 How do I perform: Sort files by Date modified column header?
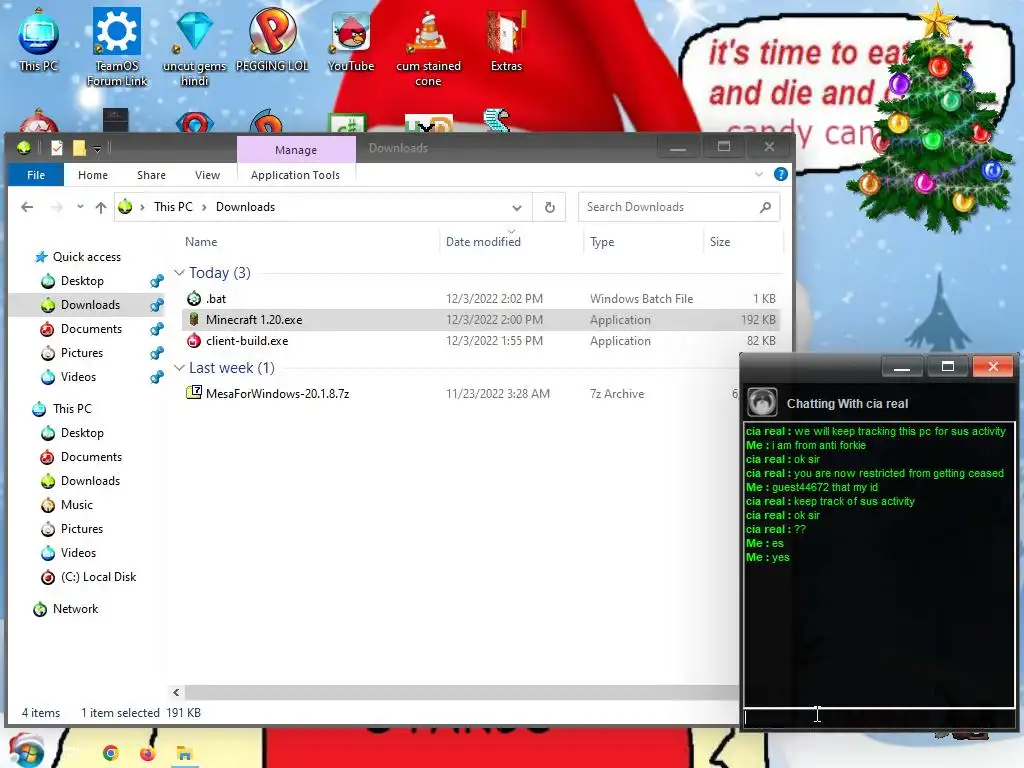(483, 242)
